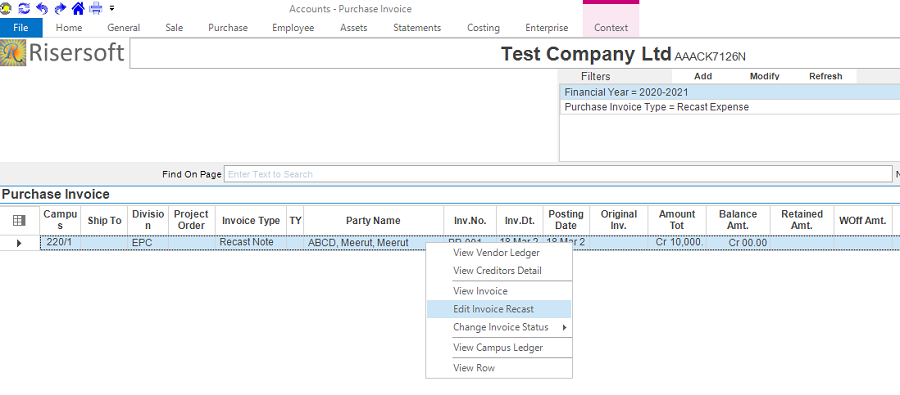The image size is (900, 395).
Task: Open the Purchase ribbon tab
Action: [228, 28]
